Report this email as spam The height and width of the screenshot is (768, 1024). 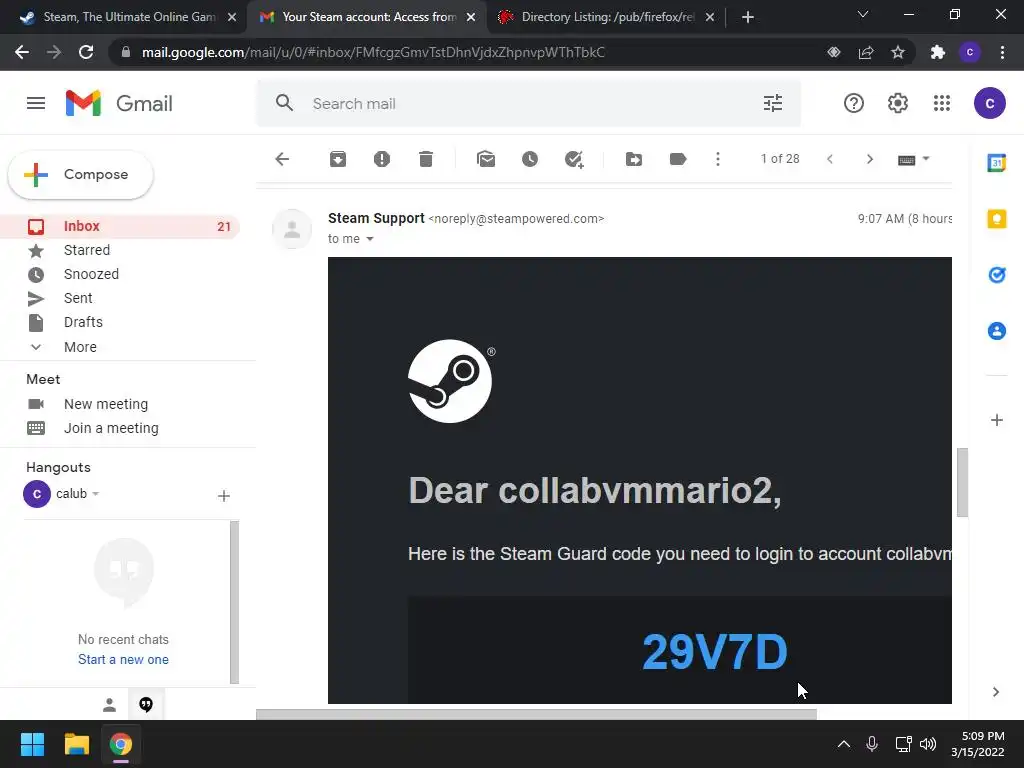tap(382, 159)
